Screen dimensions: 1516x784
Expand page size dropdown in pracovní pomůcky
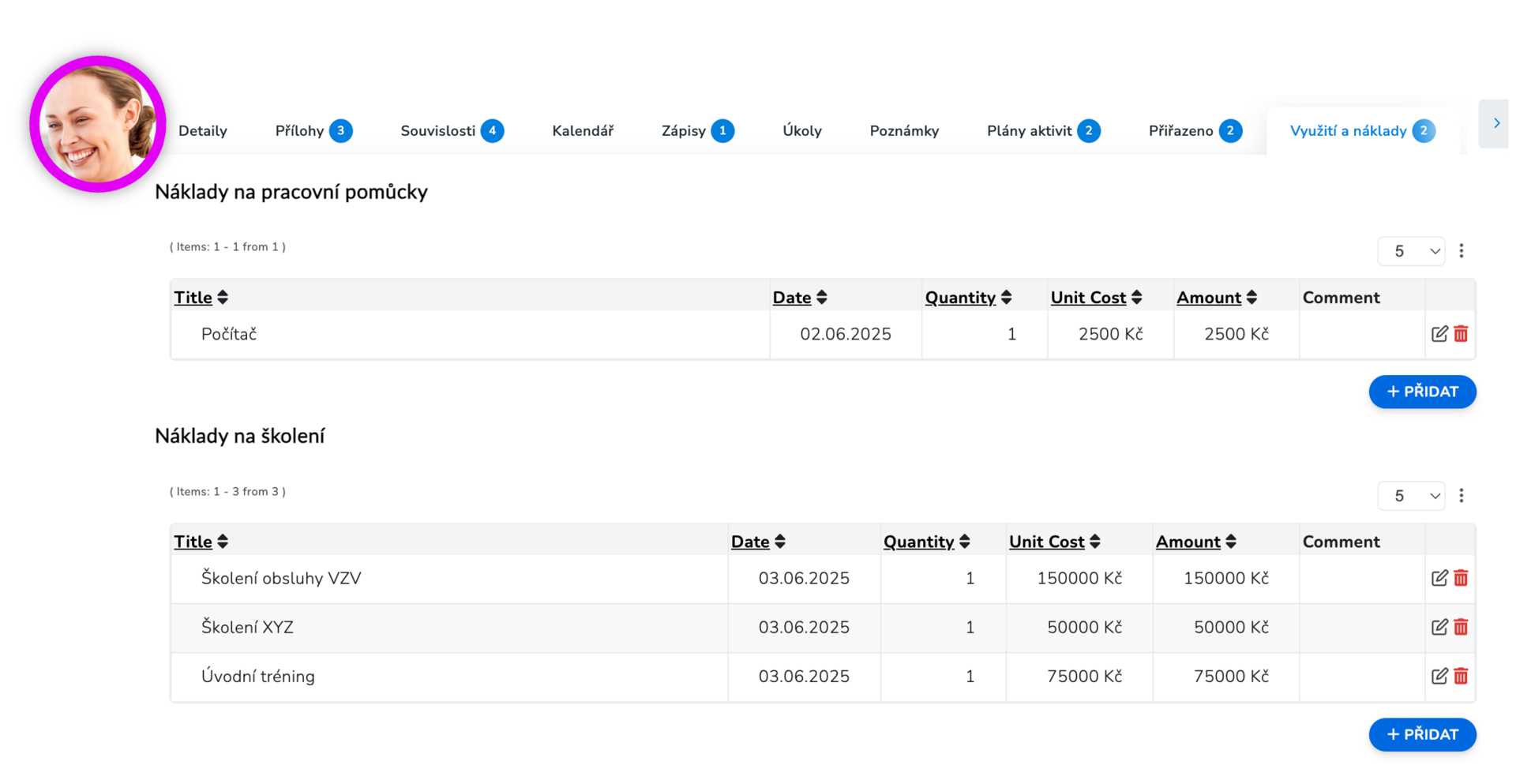click(1411, 251)
